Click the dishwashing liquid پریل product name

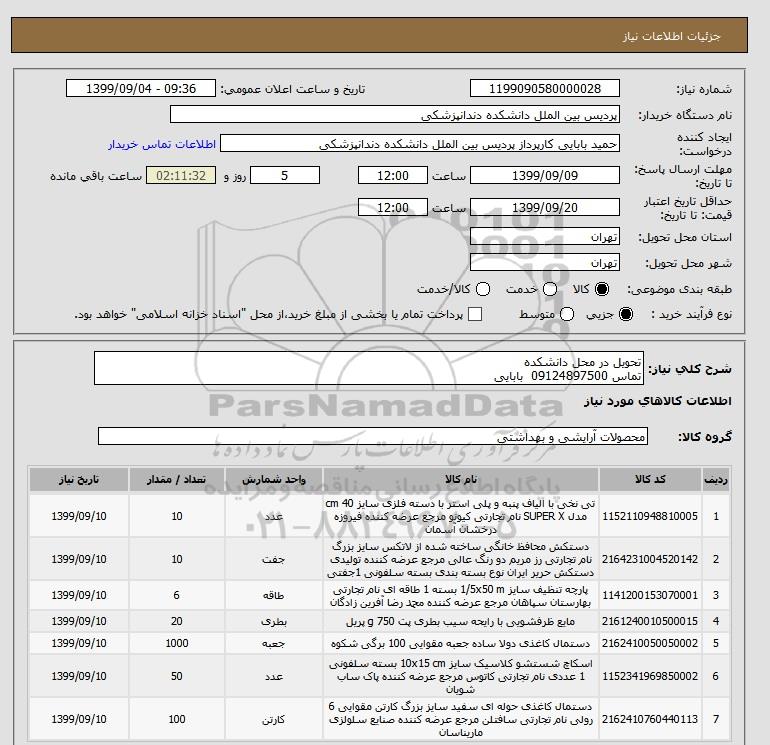(x=461, y=621)
